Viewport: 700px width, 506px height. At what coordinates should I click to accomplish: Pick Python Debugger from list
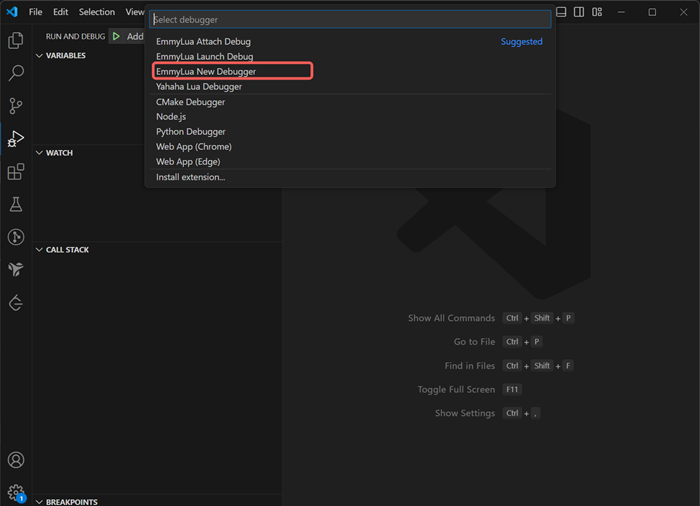(350, 132)
